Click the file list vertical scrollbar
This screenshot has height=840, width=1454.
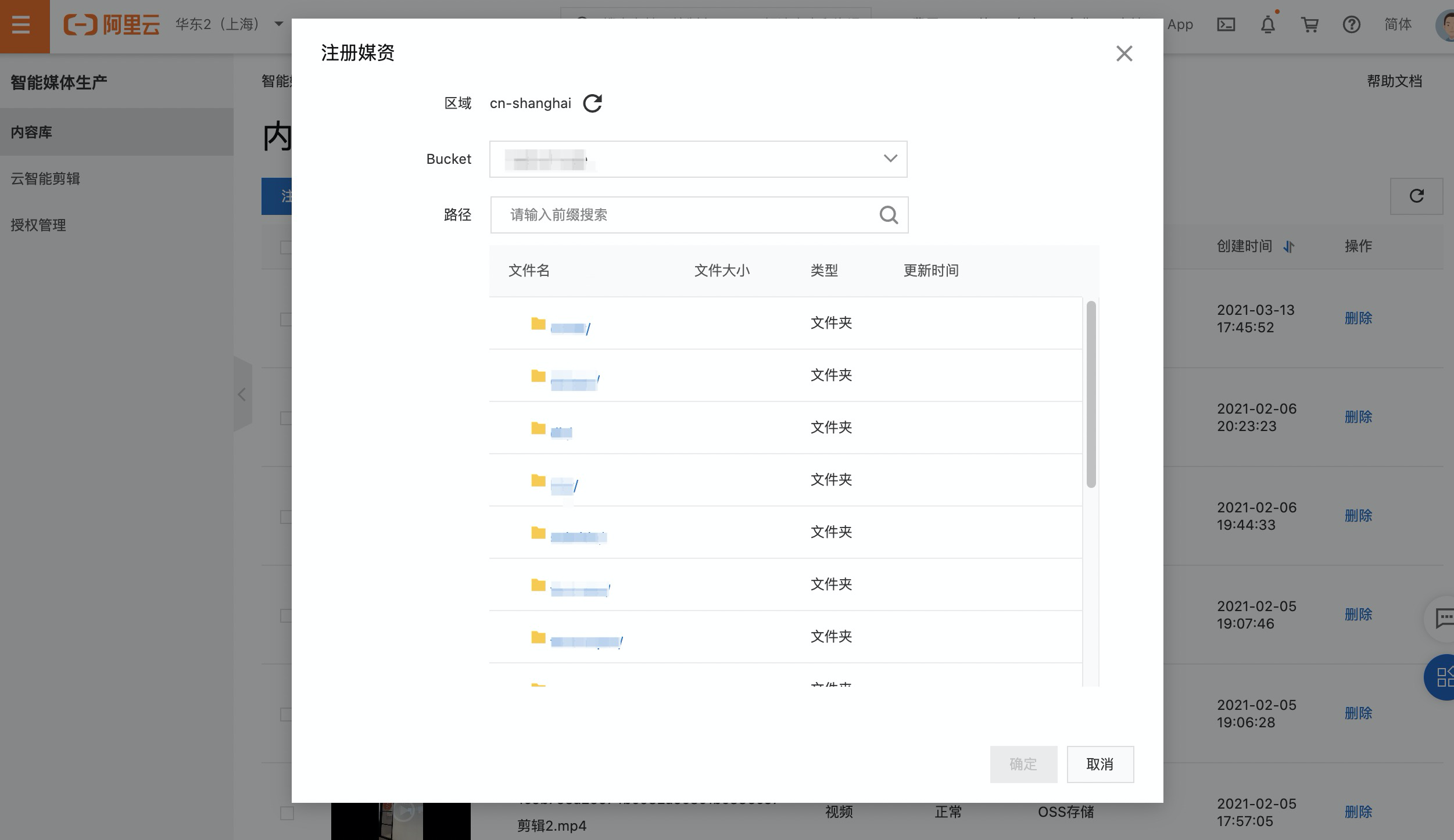(x=1091, y=394)
